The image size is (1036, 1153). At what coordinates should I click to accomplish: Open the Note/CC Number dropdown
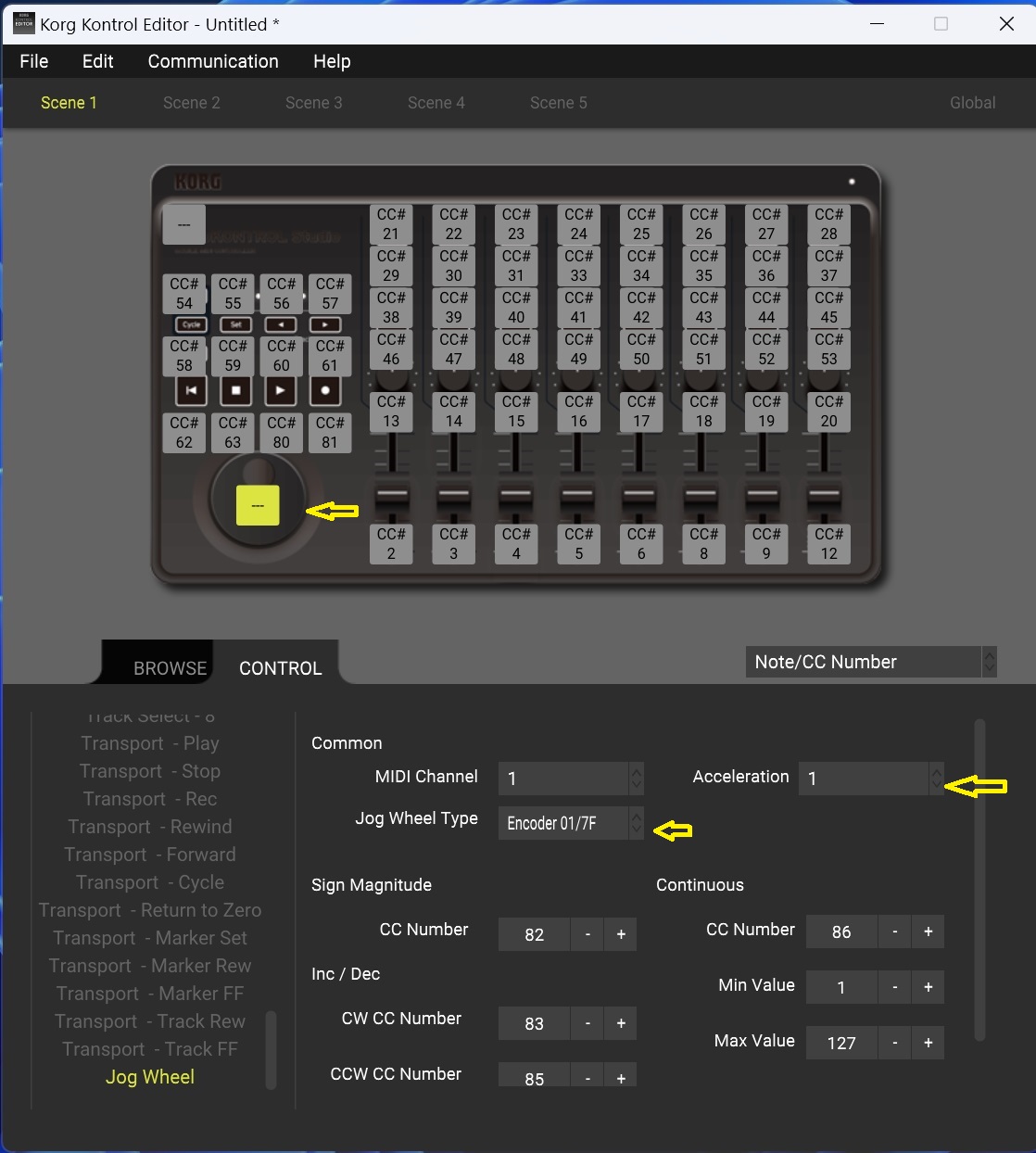point(871,662)
